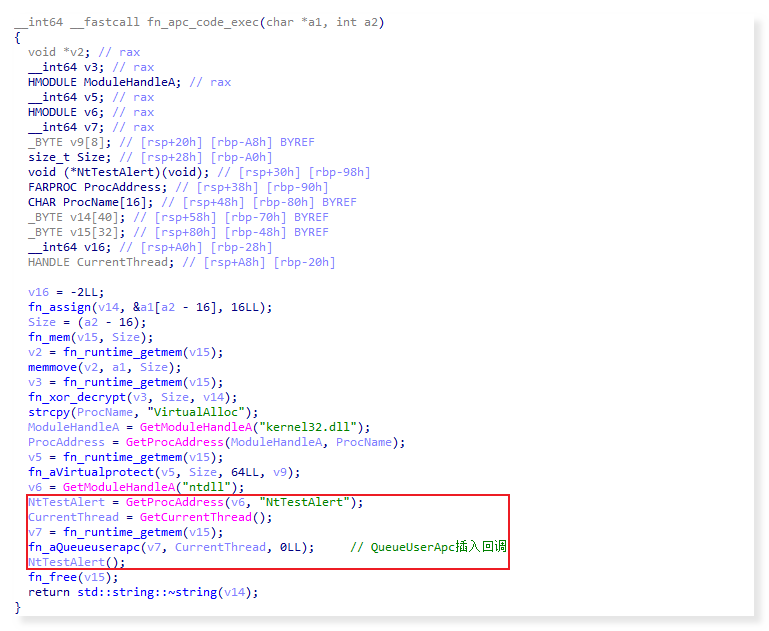Select the "NtTestAlert" string literal
769x631 pixels.
pyautogui.click(x=304, y=502)
